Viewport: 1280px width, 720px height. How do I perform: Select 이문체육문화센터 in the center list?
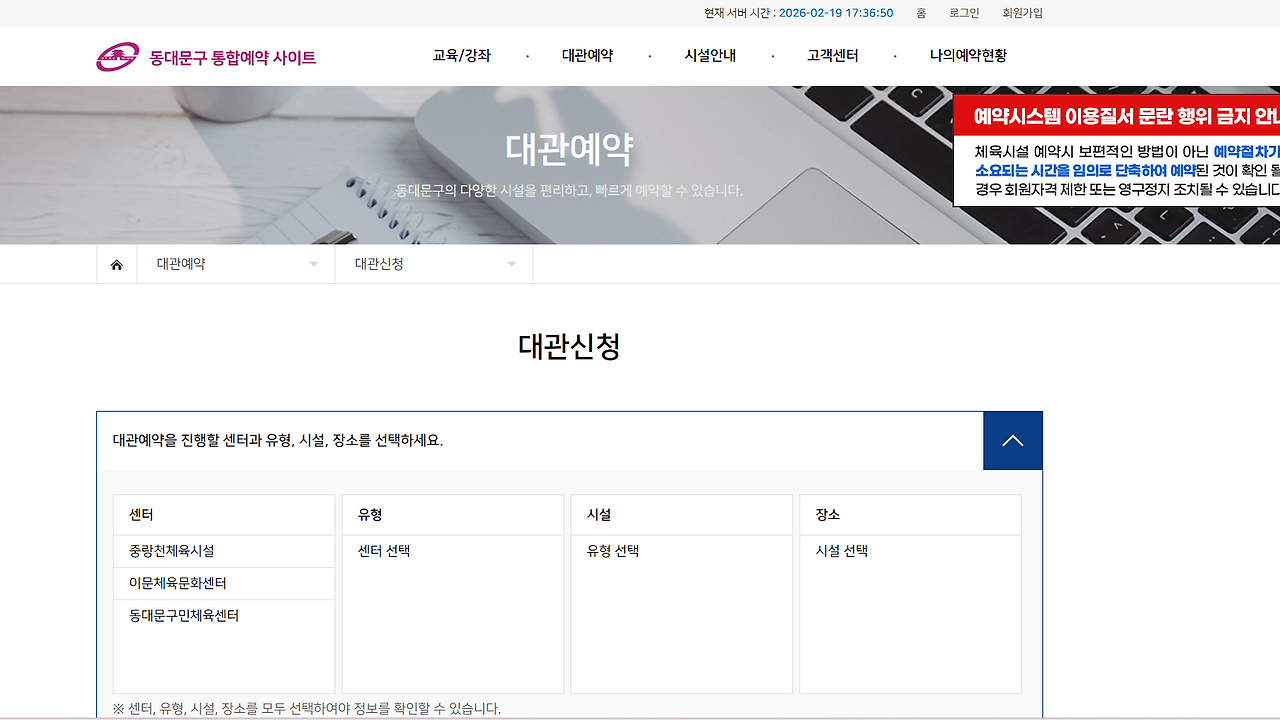click(x=224, y=583)
